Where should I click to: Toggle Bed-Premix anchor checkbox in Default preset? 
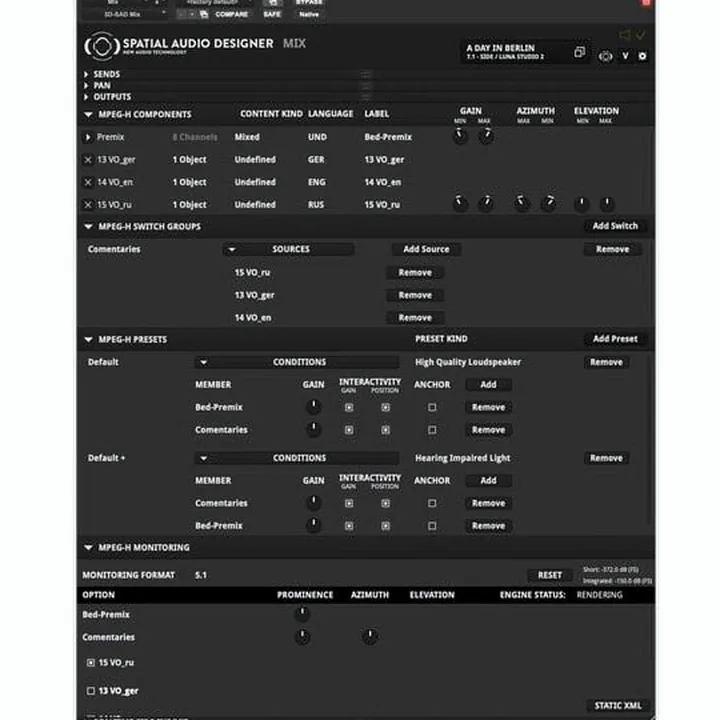point(432,407)
